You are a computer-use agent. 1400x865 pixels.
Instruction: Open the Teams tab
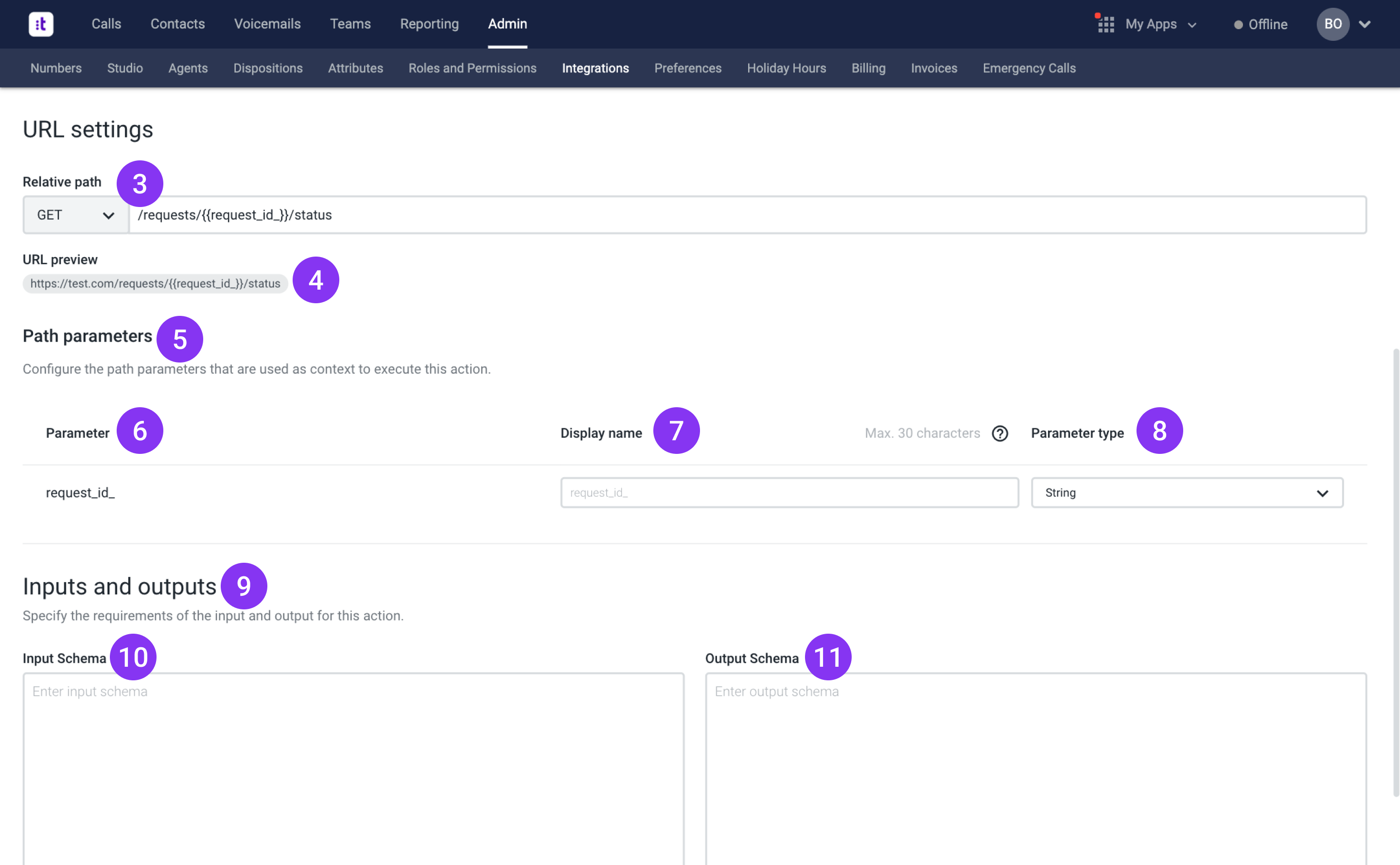point(350,24)
